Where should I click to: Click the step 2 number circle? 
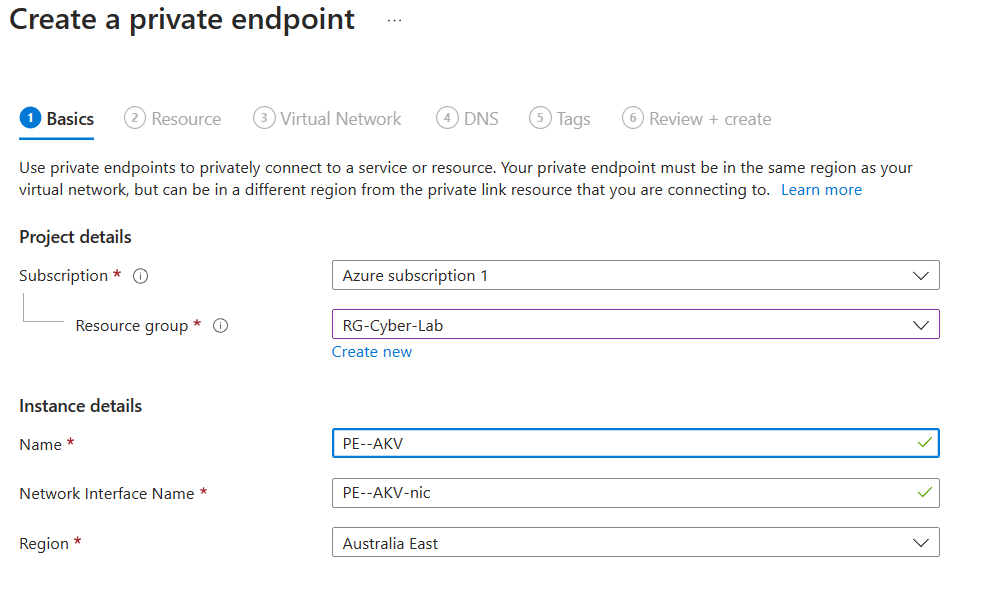pyautogui.click(x=134, y=118)
